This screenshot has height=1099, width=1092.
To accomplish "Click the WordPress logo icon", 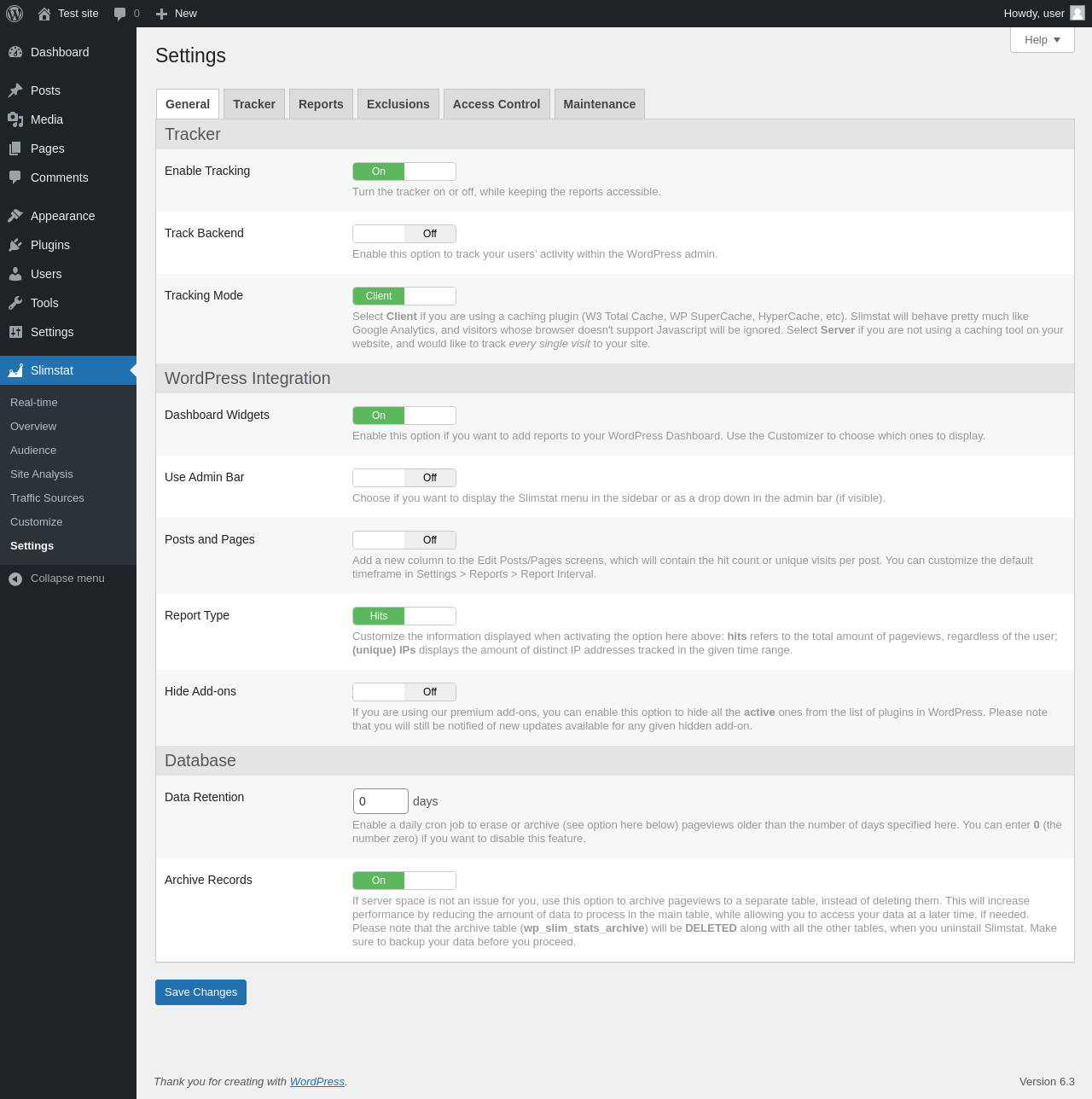I will pyautogui.click(x=15, y=14).
